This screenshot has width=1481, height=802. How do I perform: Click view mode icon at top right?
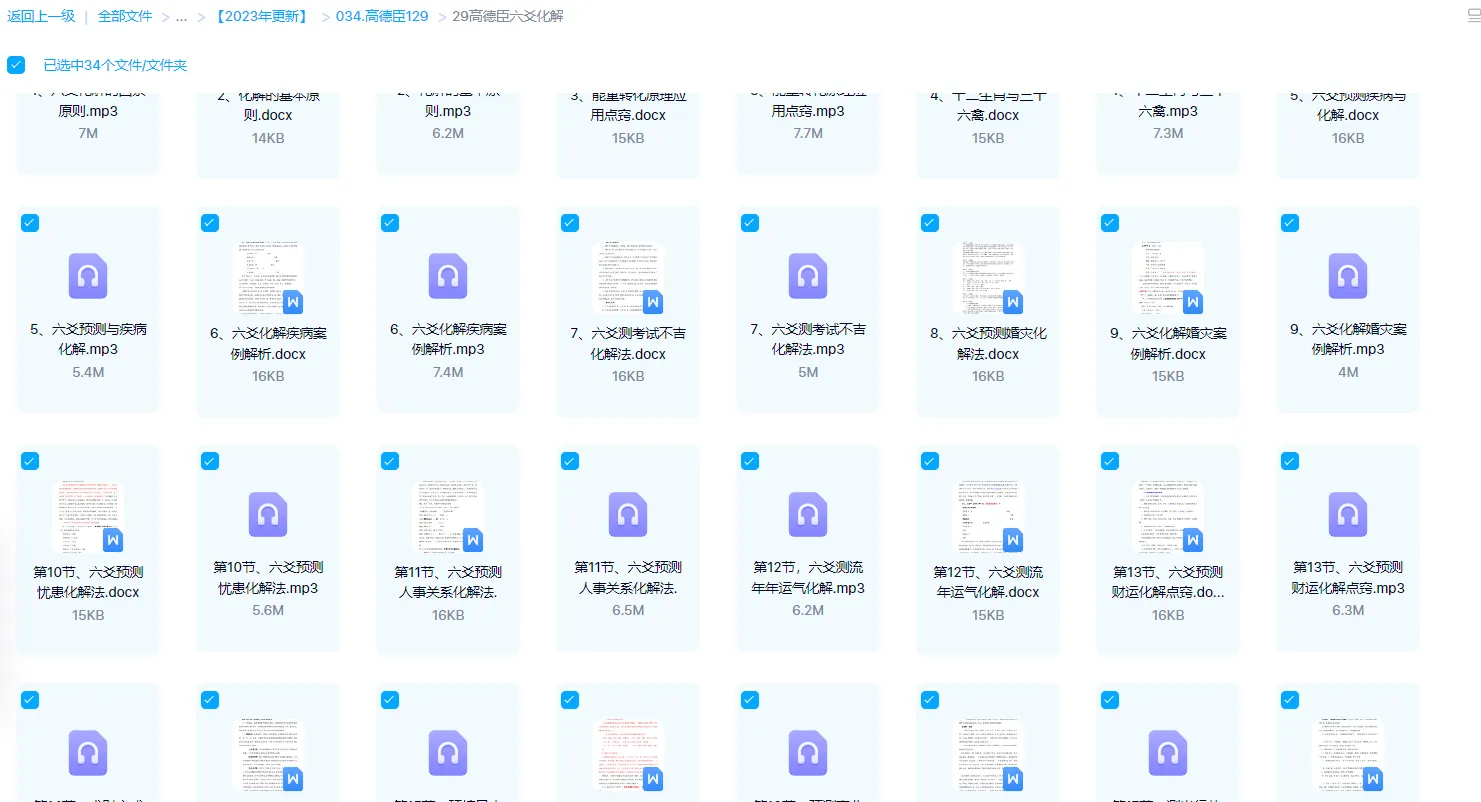[x=1474, y=16]
